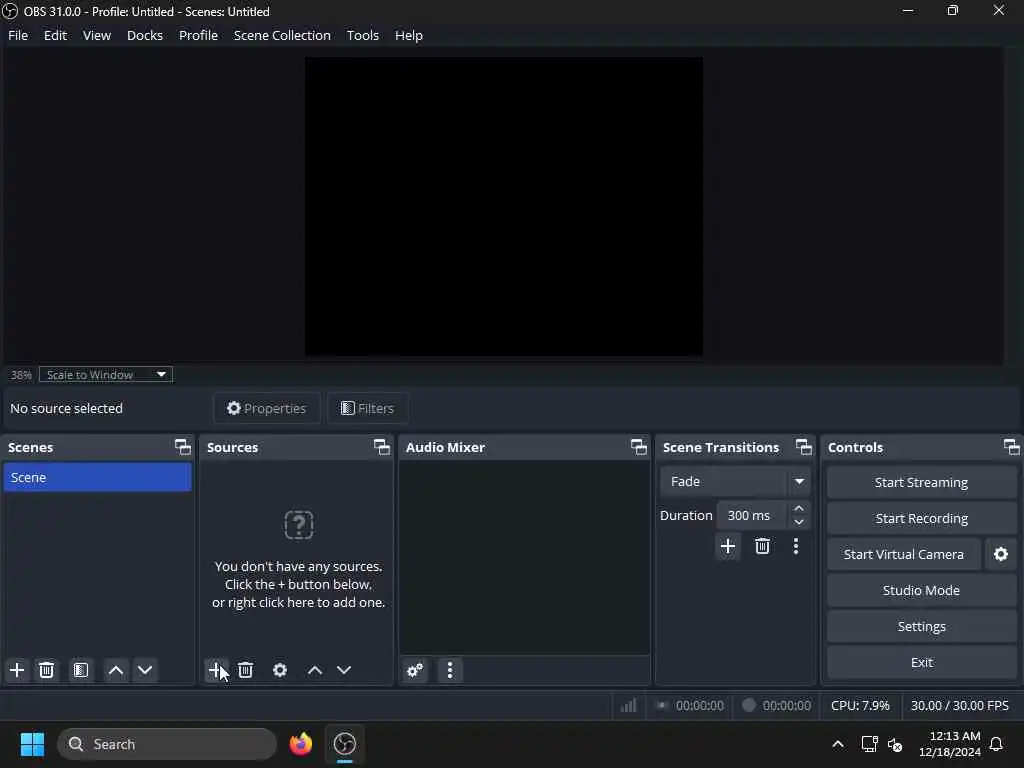
Task: Open the Edit menu
Action: [56, 35]
